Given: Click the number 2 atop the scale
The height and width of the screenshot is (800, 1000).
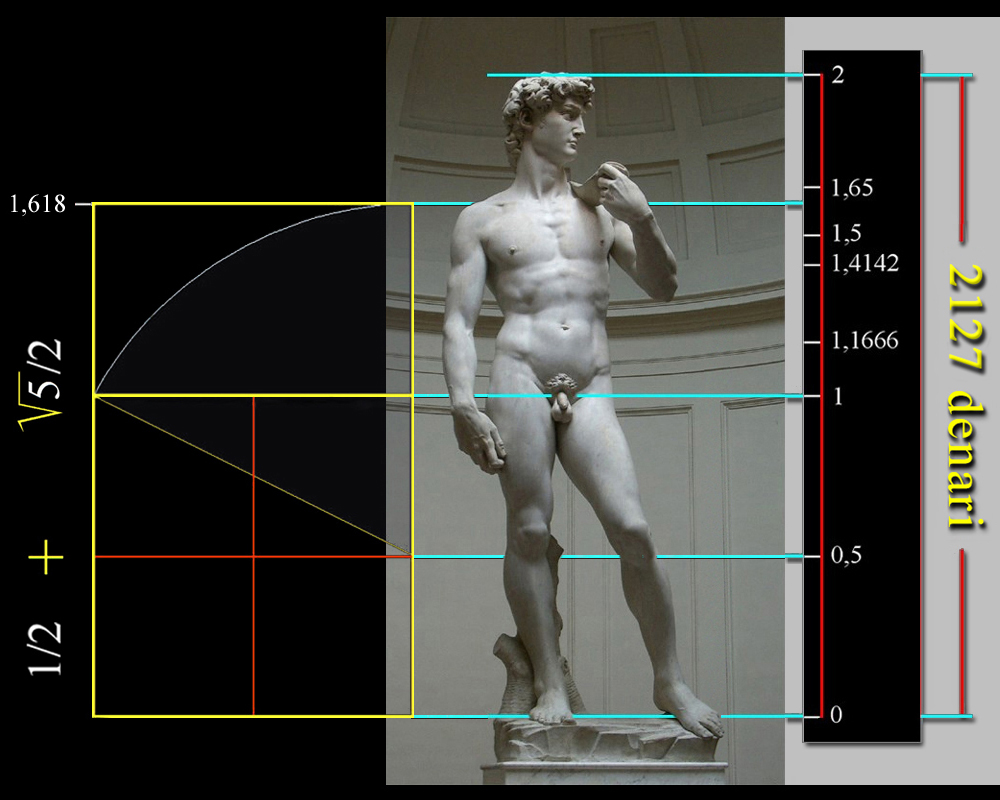Looking at the screenshot, I should coord(837,76).
